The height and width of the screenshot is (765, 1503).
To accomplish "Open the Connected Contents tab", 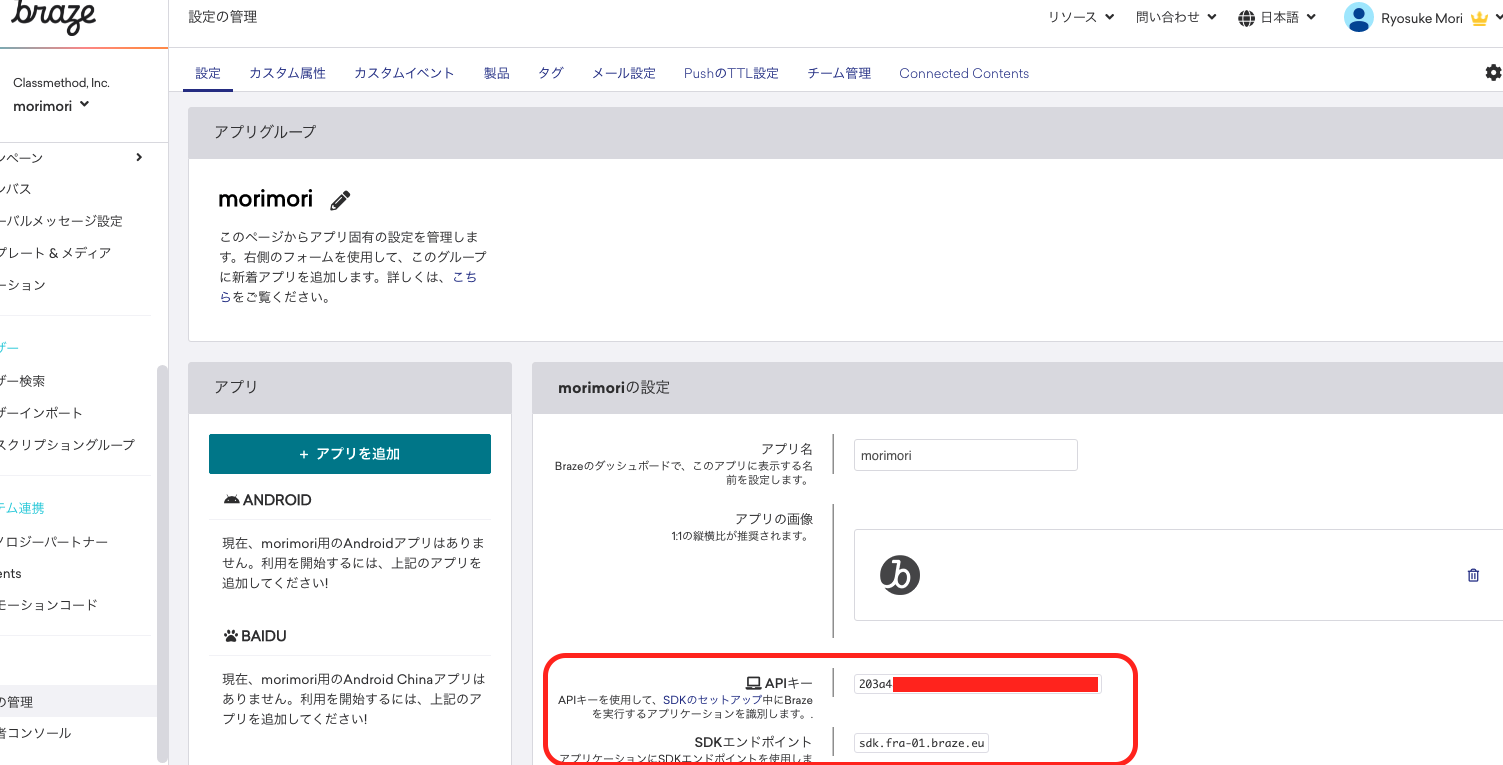I will [x=963, y=72].
